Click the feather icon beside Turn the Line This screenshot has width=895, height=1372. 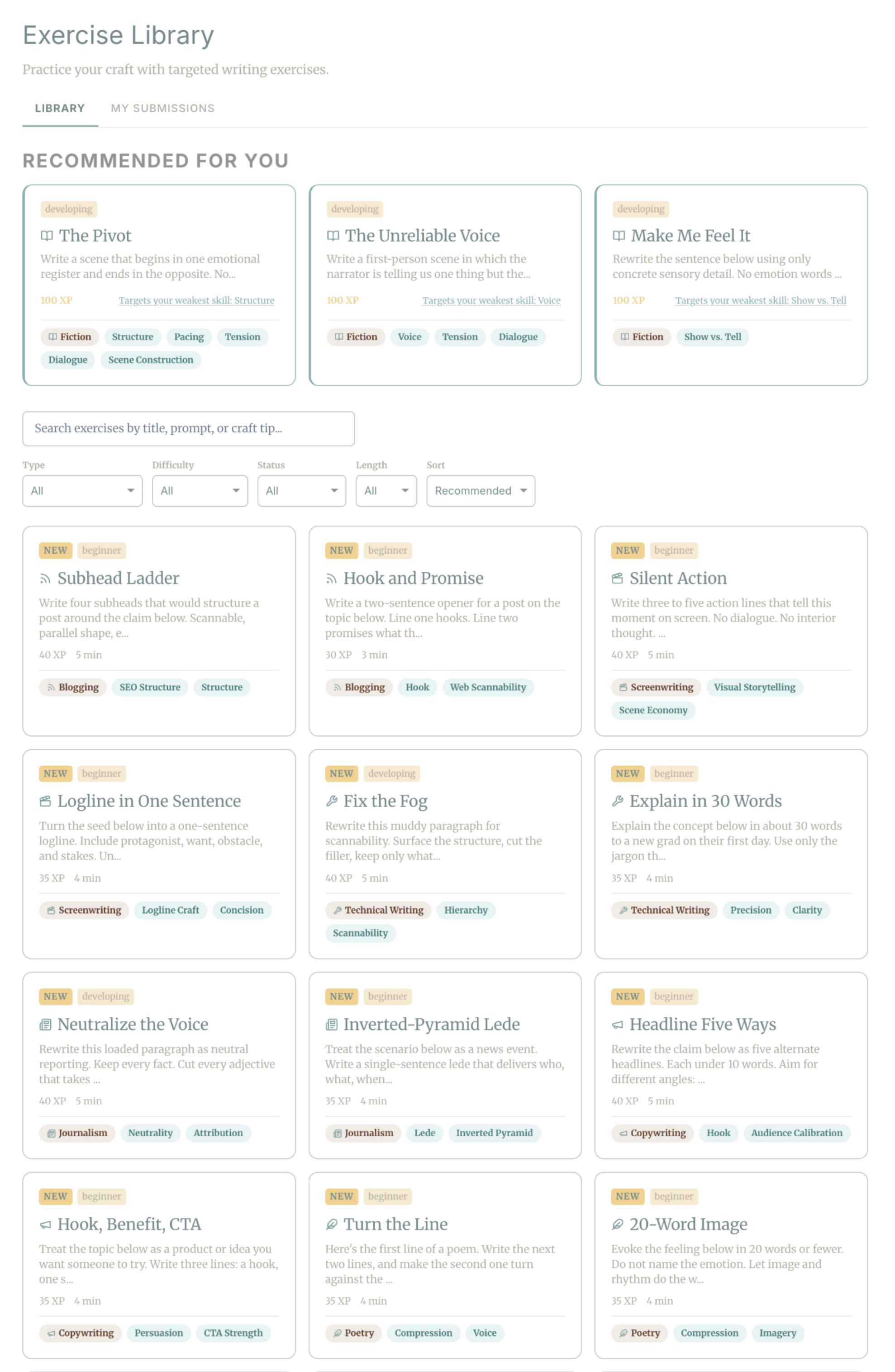[331, 1225]
